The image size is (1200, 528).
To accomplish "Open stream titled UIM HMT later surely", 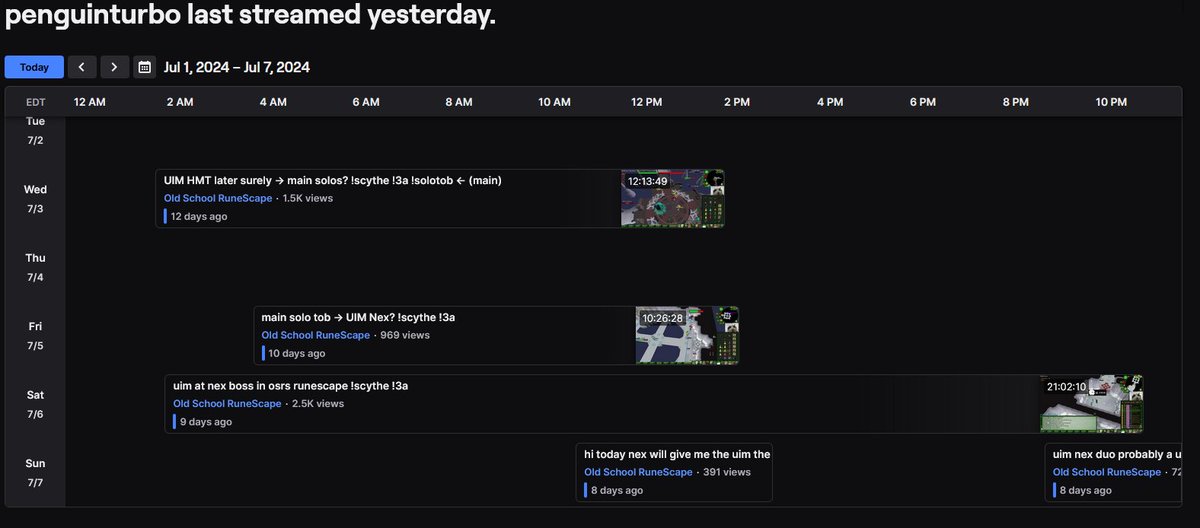I will coord(333,181).
